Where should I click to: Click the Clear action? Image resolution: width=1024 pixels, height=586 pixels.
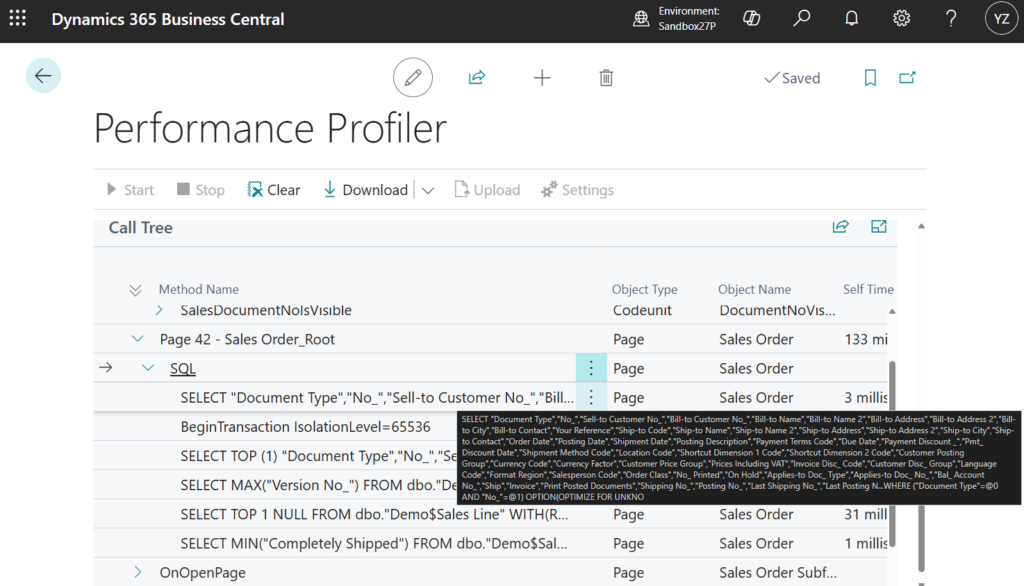point(273,190)
